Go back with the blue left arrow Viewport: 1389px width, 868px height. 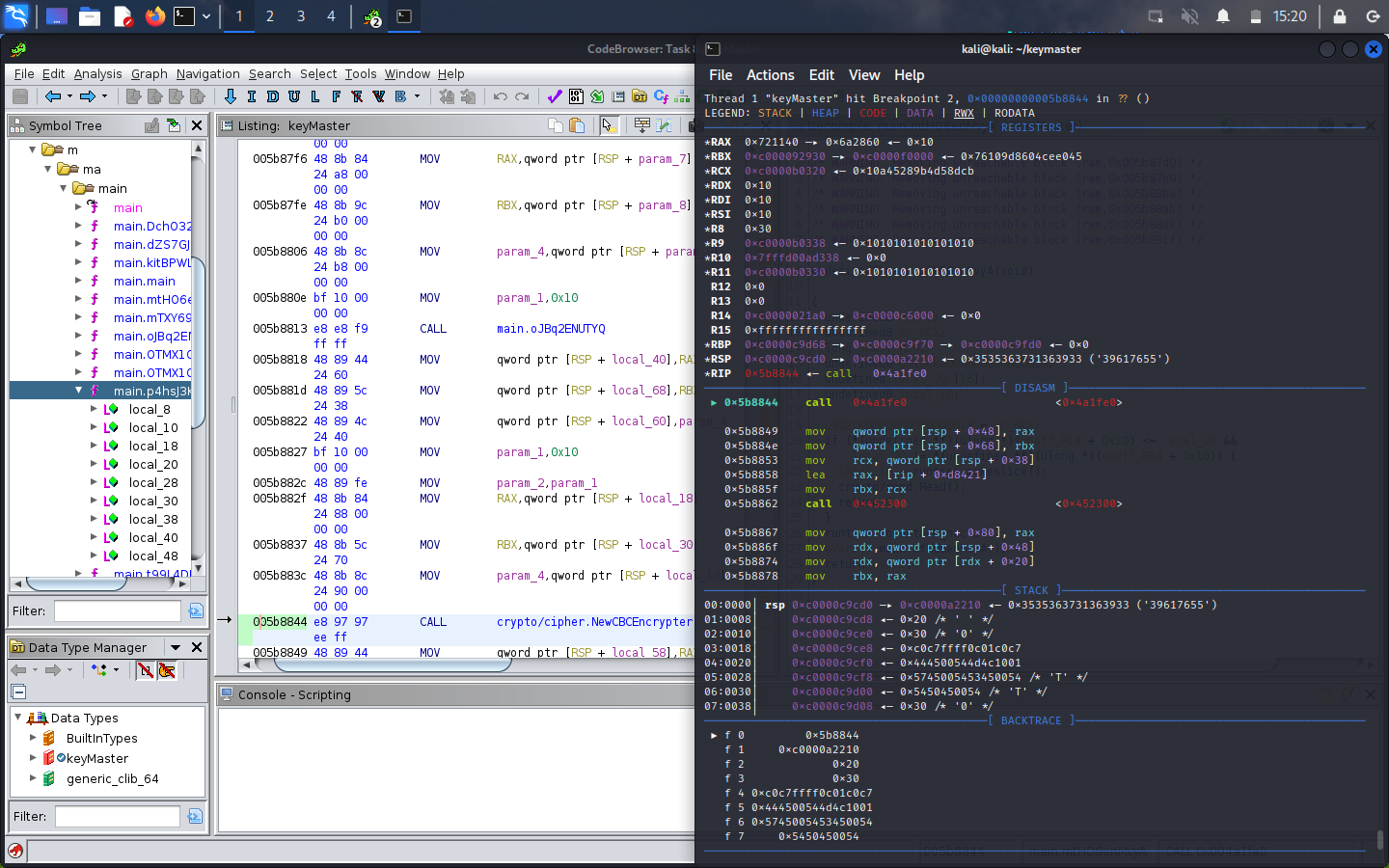click(52, 96)
